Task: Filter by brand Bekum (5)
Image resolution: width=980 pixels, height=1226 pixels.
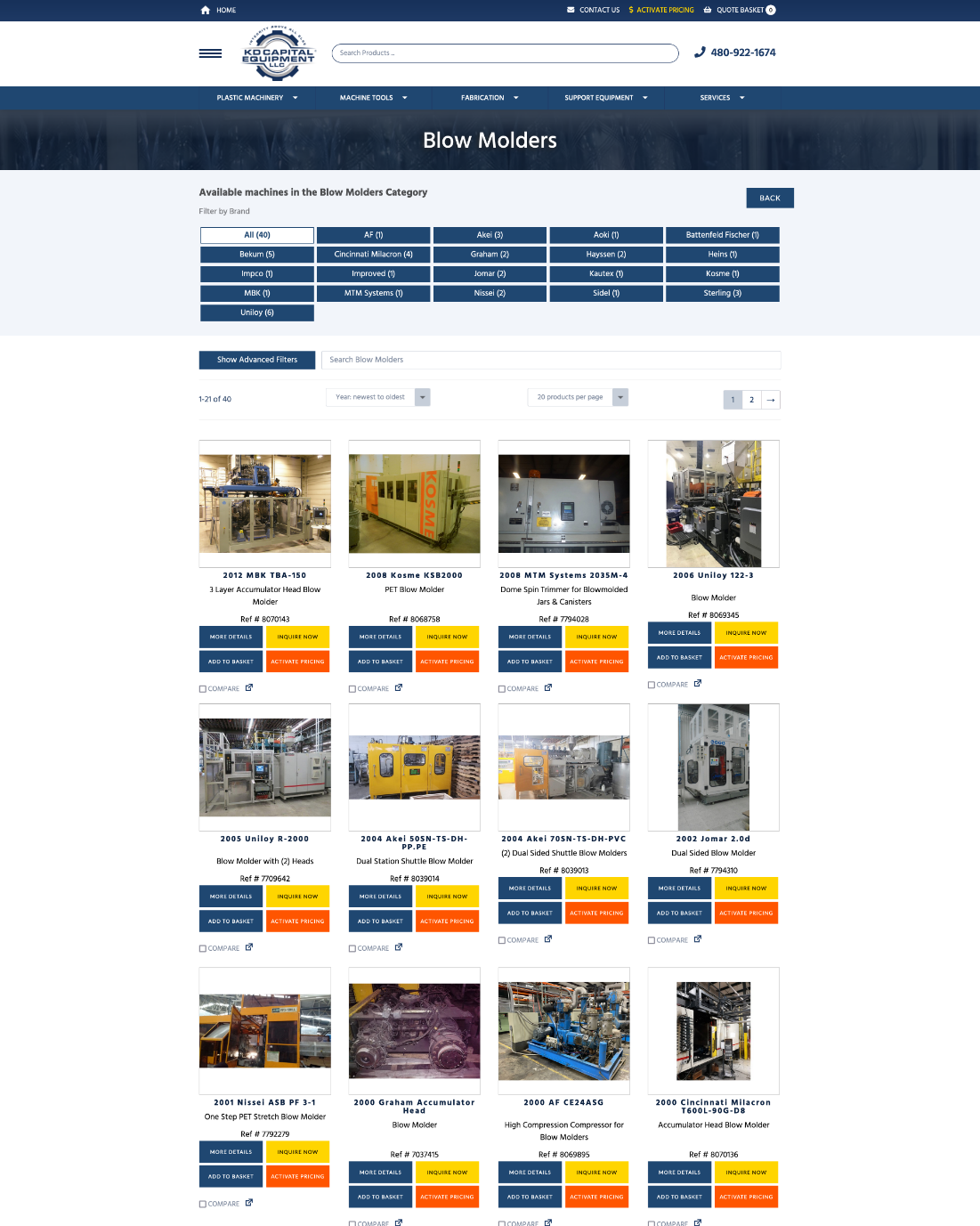Action: pos(257,255)
